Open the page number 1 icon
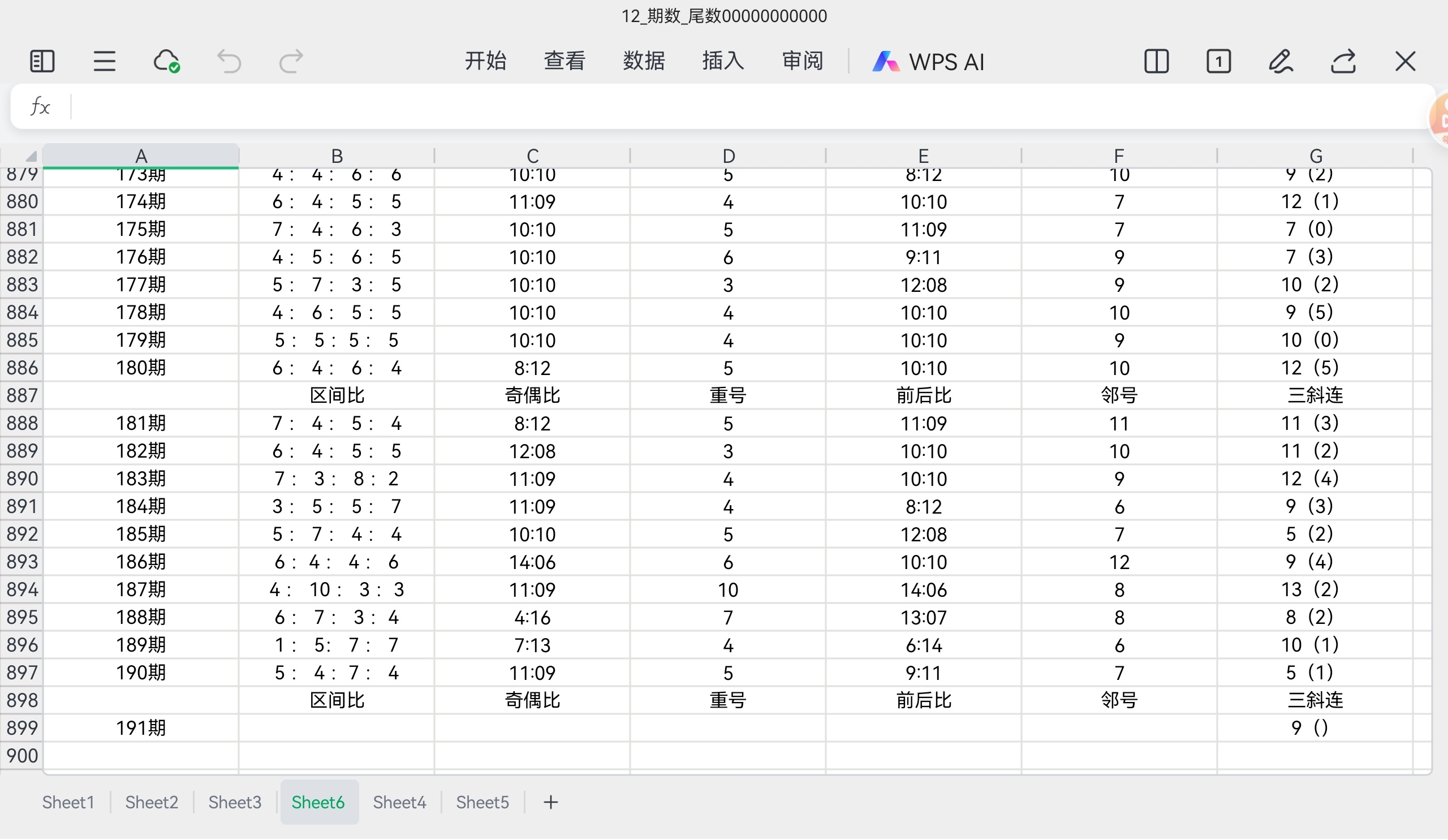The image size is (1448, 840). pyautogui.click(x=1218, y=61)
